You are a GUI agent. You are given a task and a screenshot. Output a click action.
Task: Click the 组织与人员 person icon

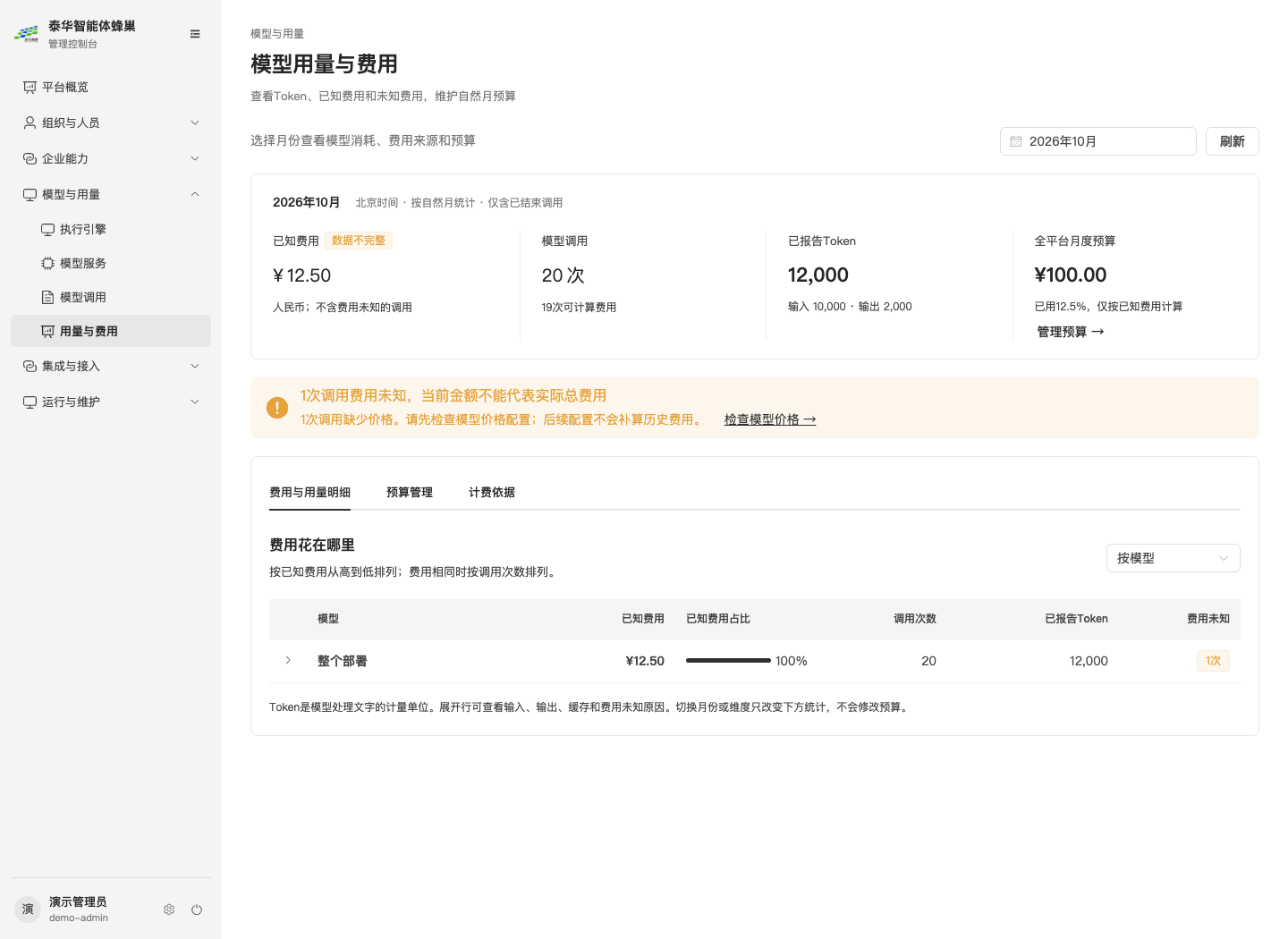click(x=30, y=123)
